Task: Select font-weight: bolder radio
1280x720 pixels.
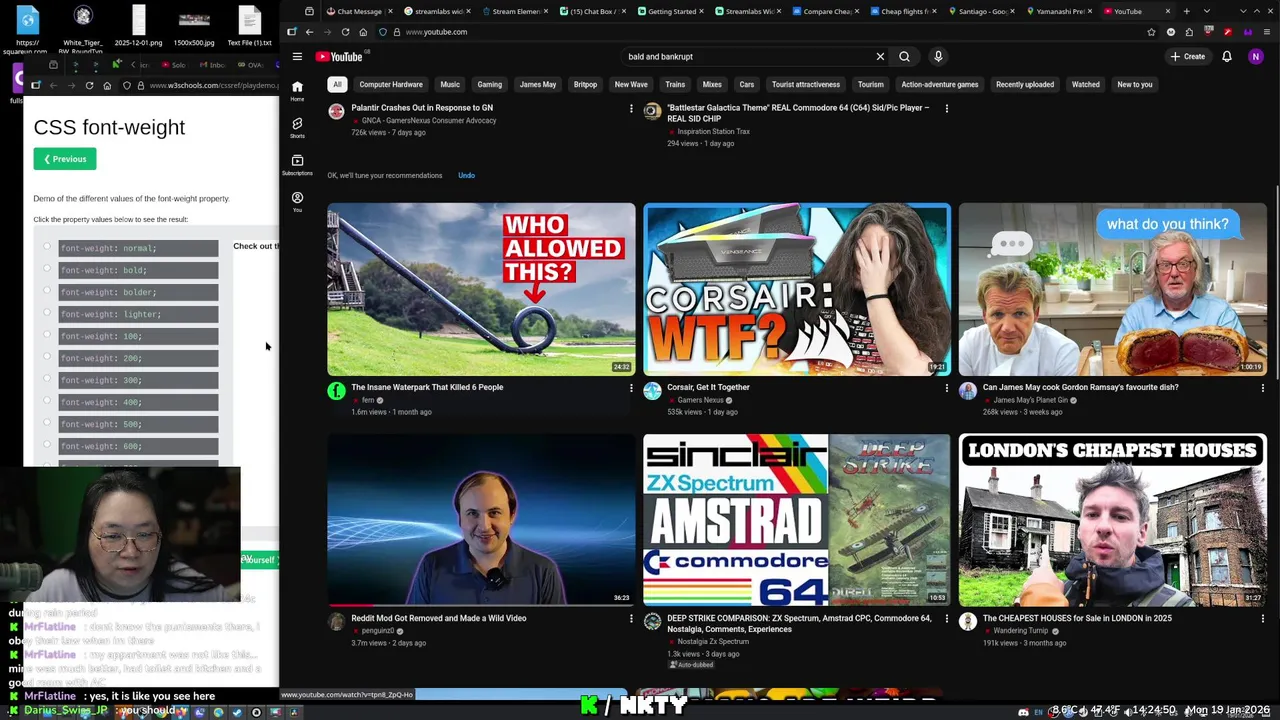Action: (x=46, y=291)
